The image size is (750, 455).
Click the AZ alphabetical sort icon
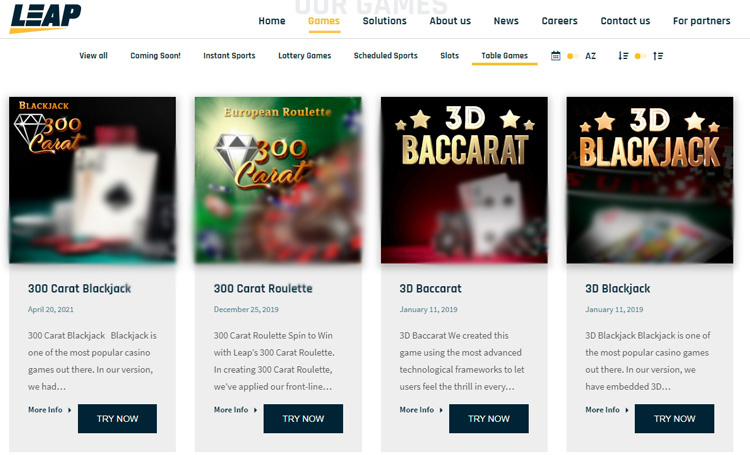pyautogui.click(x=591, y=56)
